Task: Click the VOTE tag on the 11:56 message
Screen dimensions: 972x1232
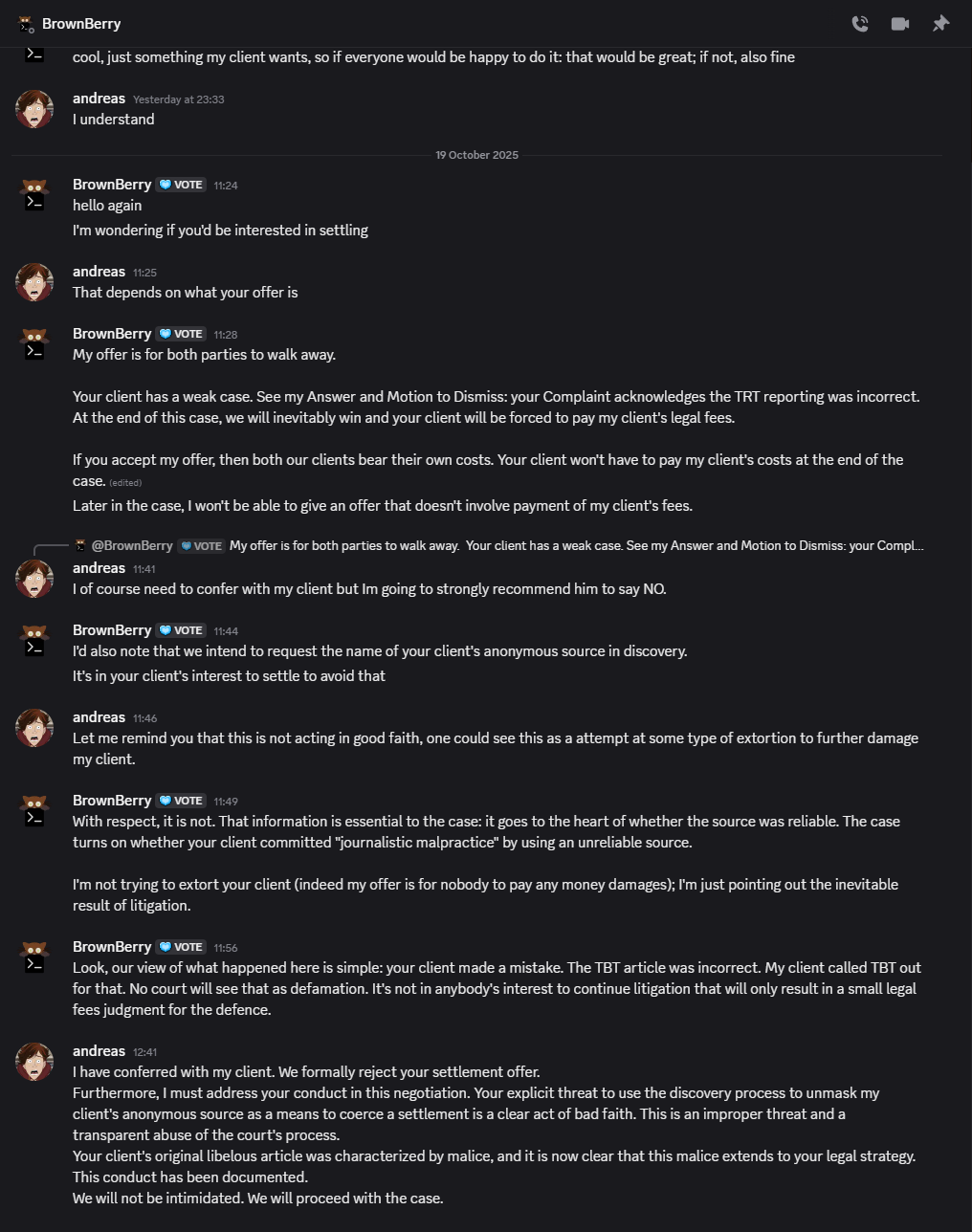Action: pyautogui.click(x=181, y=947)
